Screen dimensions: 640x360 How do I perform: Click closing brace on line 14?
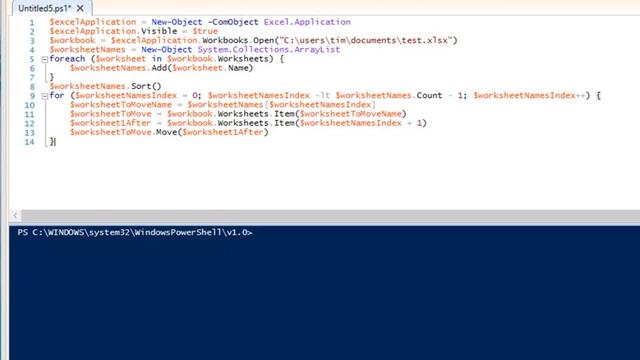[x=52, y=141]
